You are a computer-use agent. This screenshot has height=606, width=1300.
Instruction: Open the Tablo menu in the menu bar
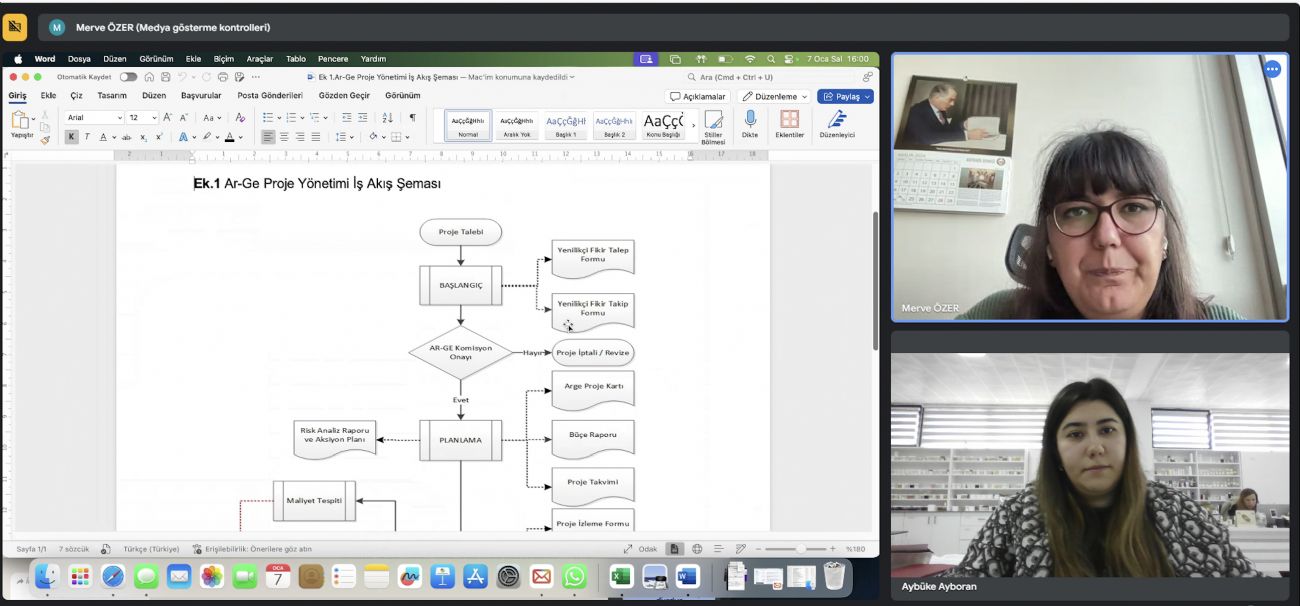296,59
